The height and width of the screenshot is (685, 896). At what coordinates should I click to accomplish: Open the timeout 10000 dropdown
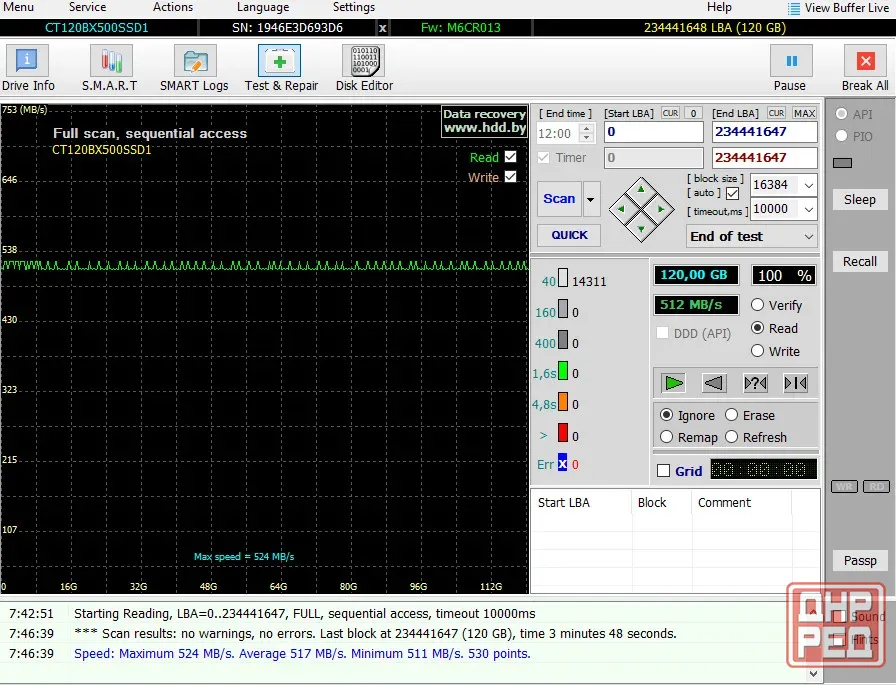click(809, 210)
